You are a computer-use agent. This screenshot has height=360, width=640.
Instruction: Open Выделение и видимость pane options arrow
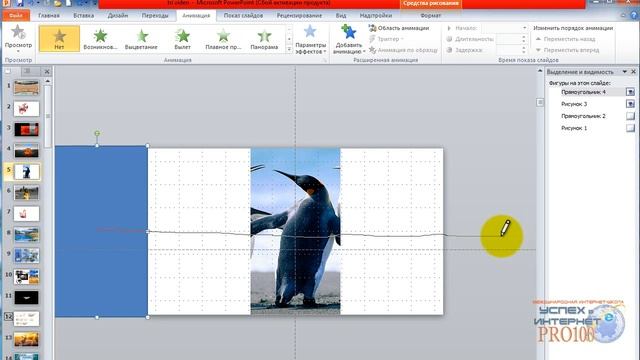pyautogui.click(x=624, y=71)
